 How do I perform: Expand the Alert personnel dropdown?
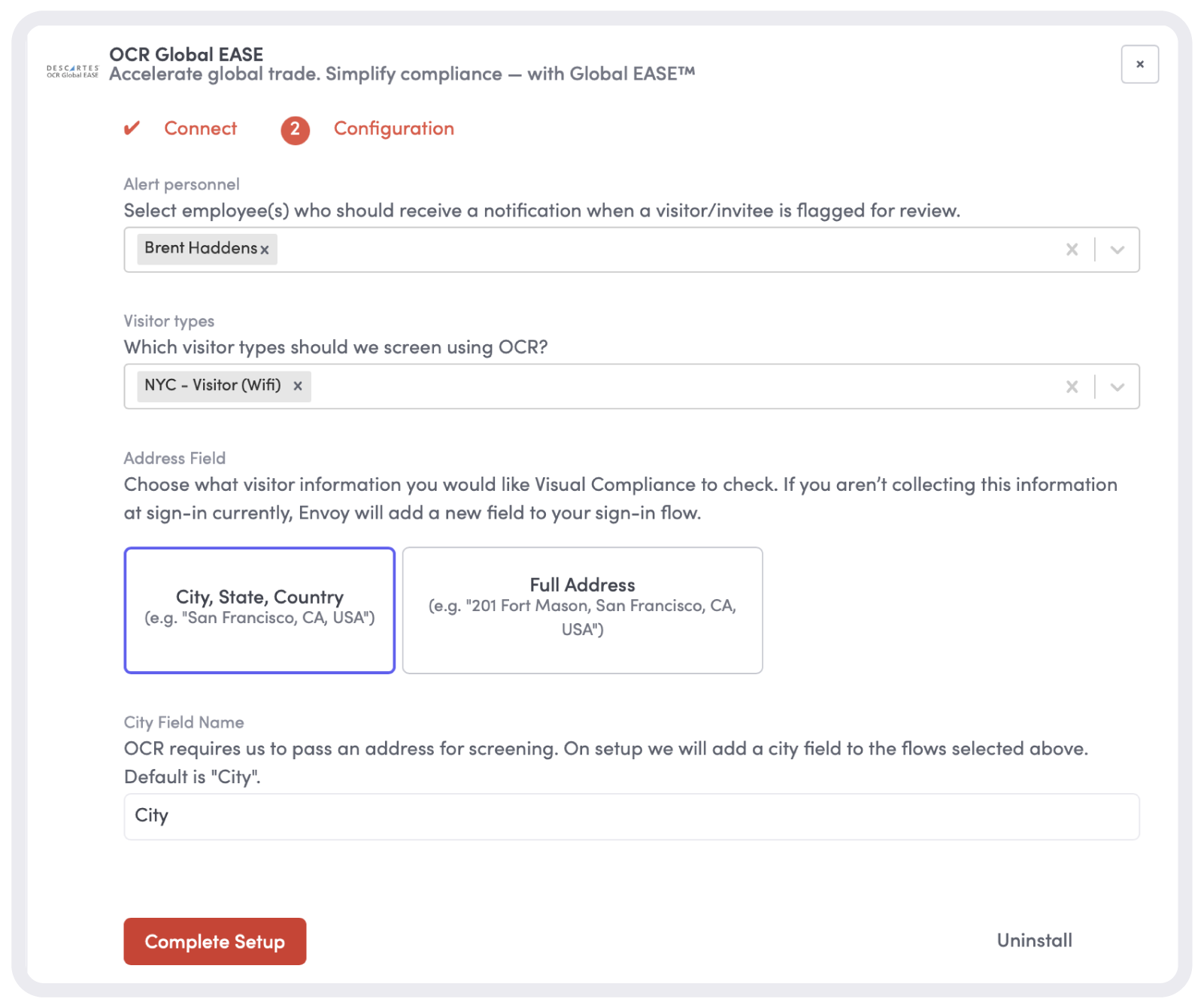1117,250
